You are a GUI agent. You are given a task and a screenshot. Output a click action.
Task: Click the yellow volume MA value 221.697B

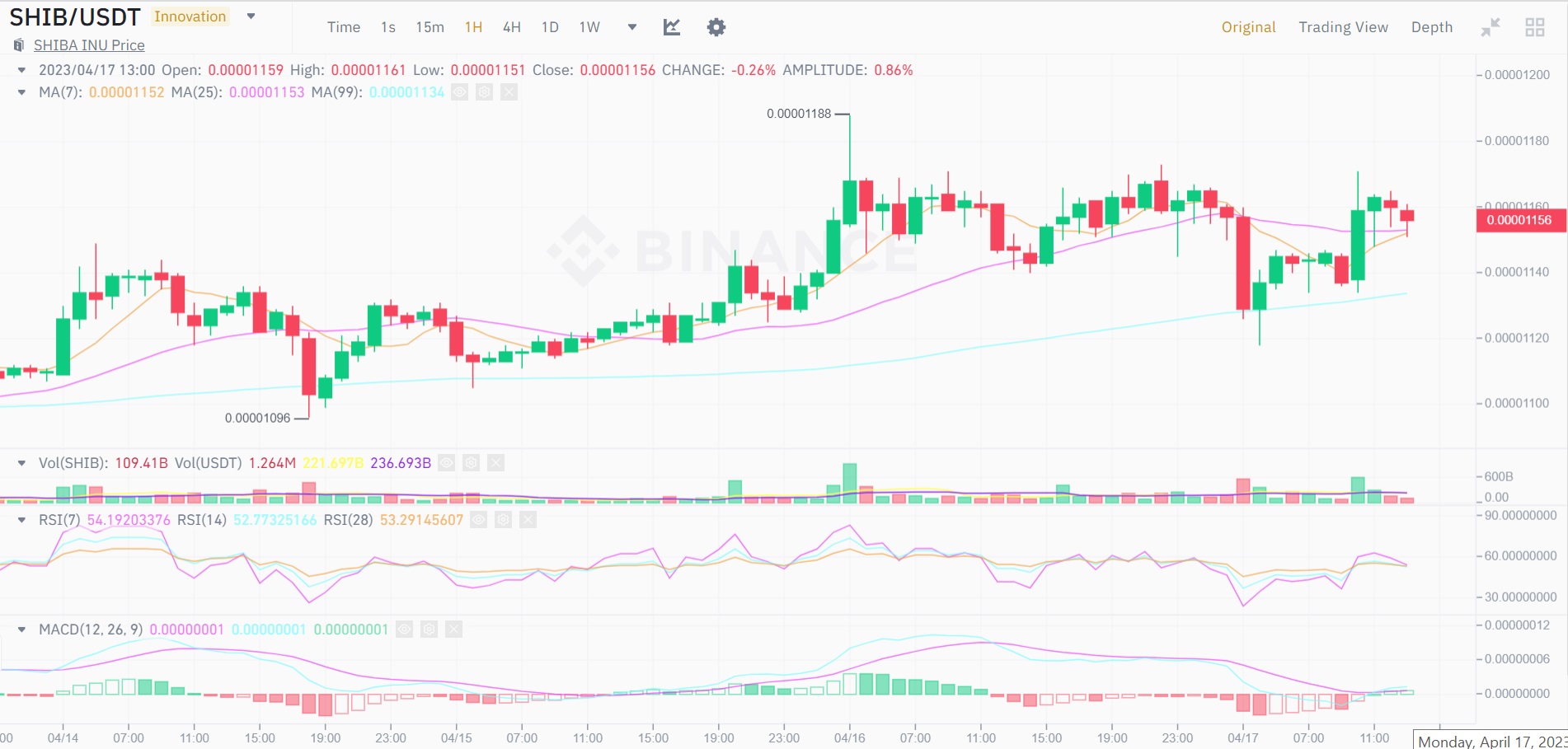point(333,463)
